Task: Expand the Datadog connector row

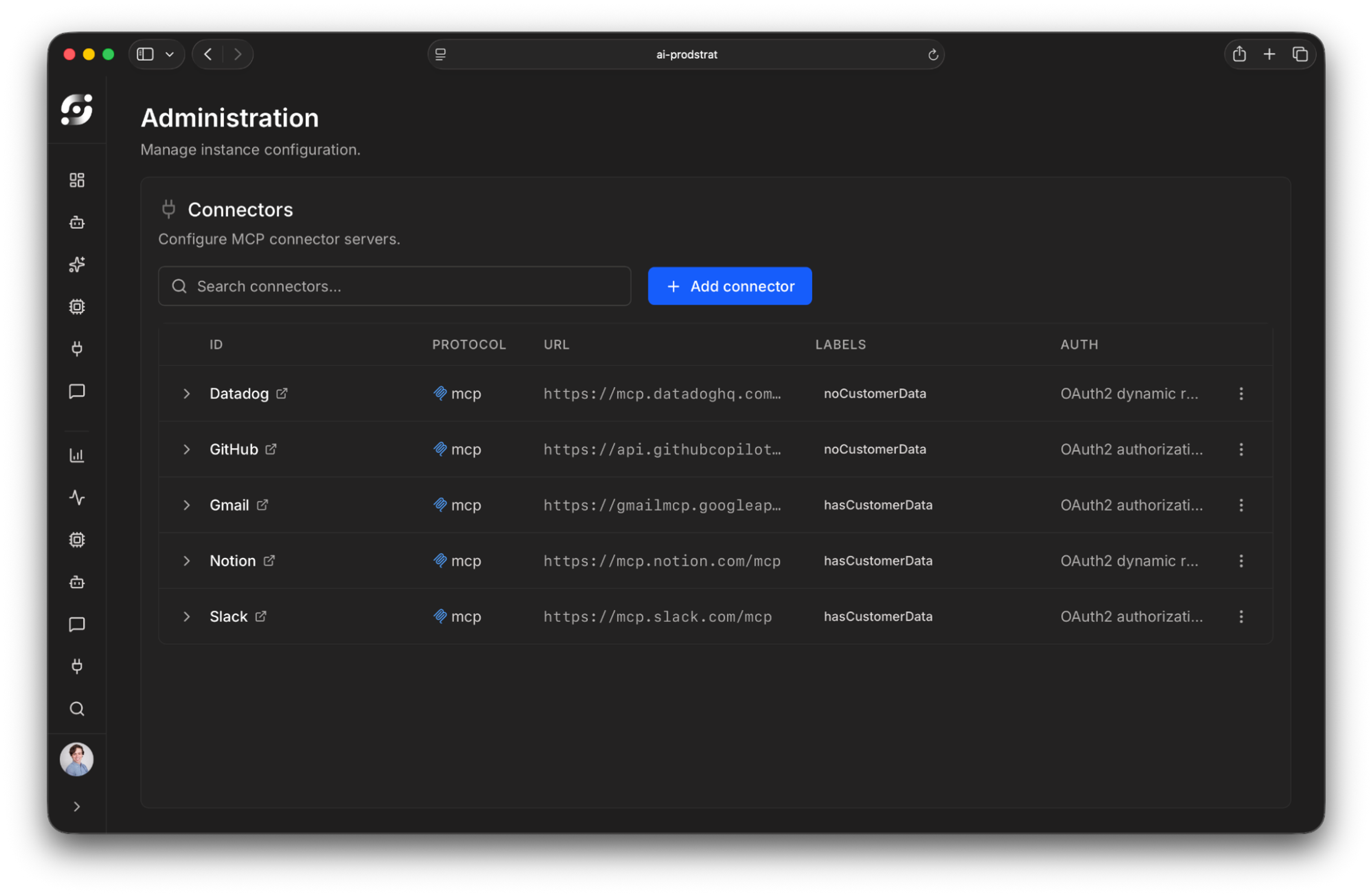Action: (x=186, y=394)
